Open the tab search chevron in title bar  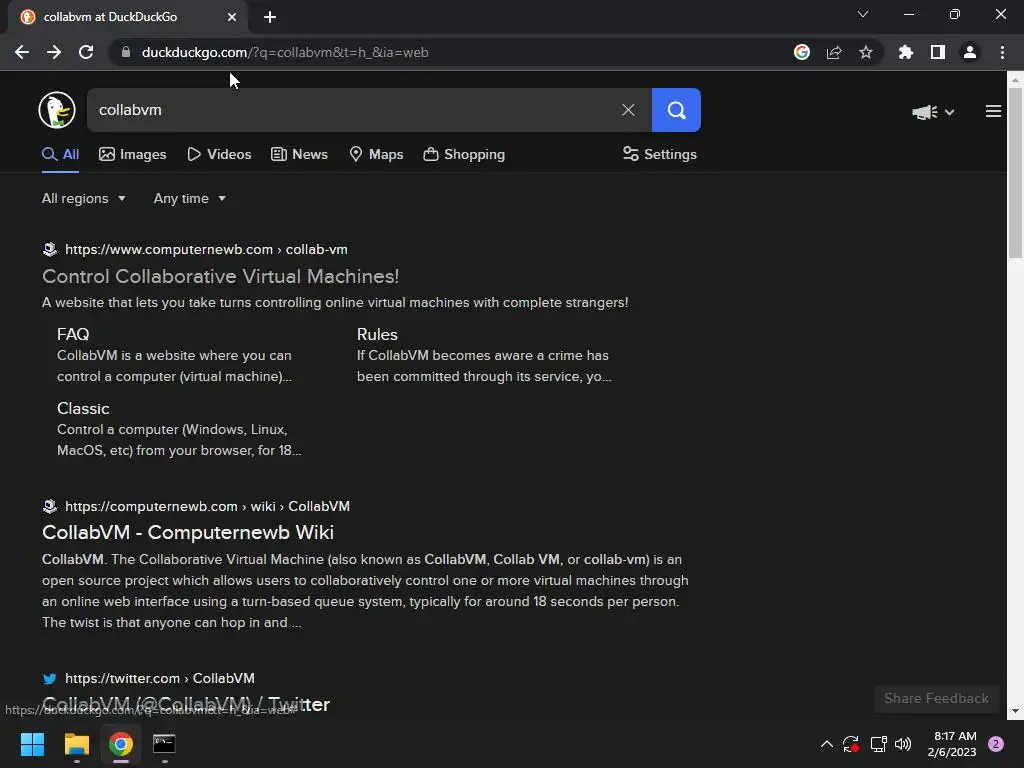pos(863,14)
